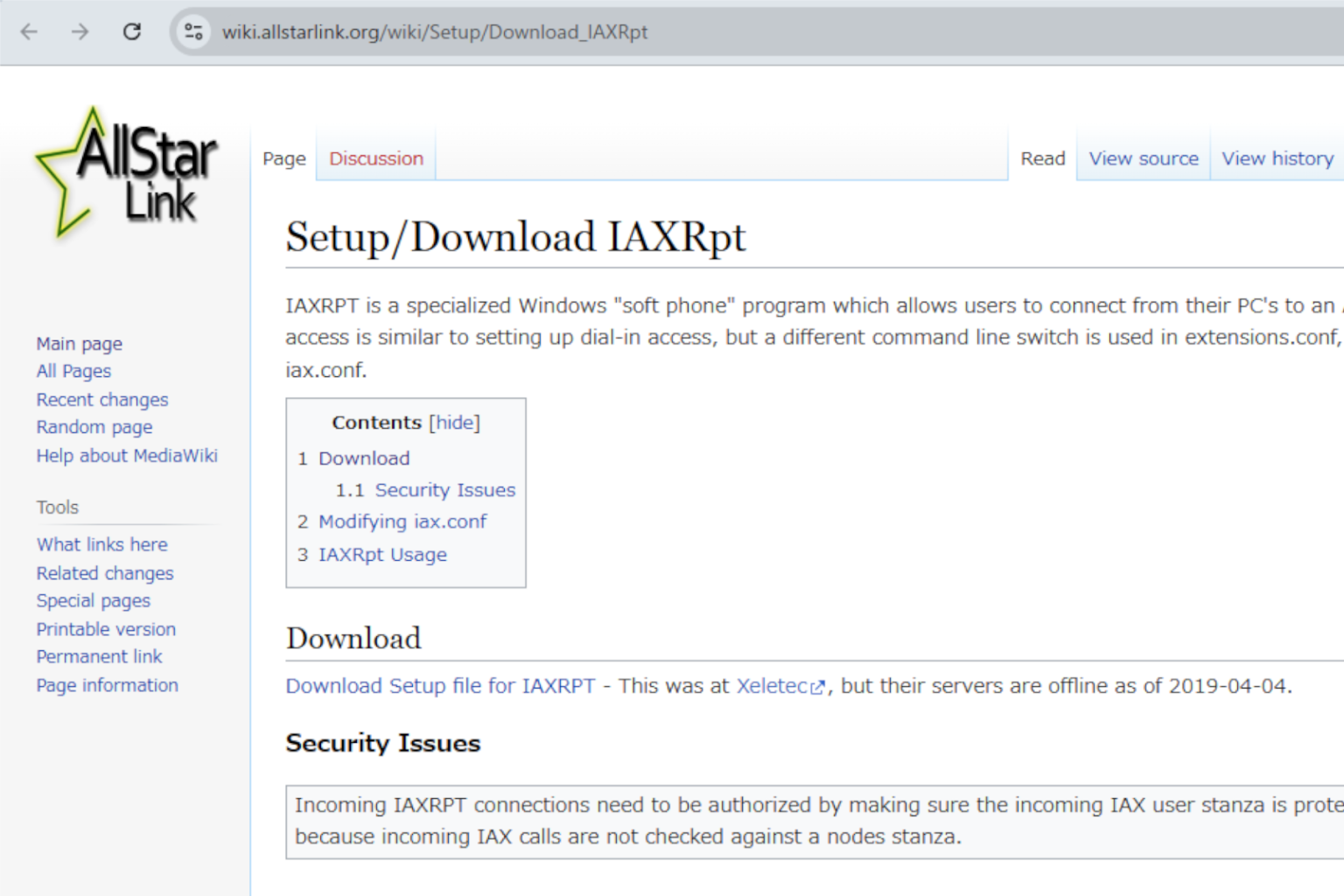
Task: Click the browser forward navigation arrow
Action: [x=80, y=31]
